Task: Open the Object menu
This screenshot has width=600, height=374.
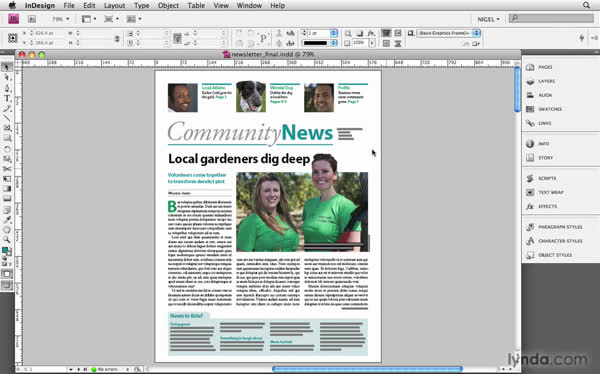Action: click(168, 5)
